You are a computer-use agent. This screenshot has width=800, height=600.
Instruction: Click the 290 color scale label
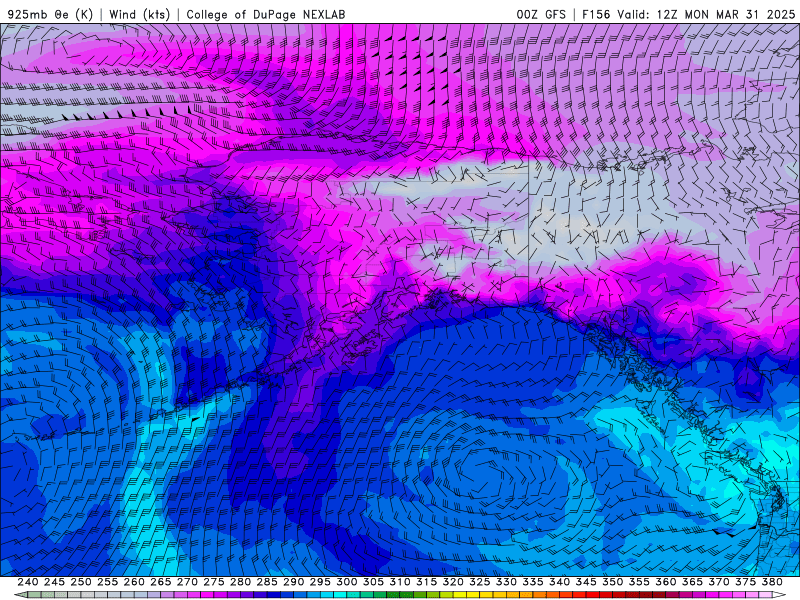(x=293, y=582)
